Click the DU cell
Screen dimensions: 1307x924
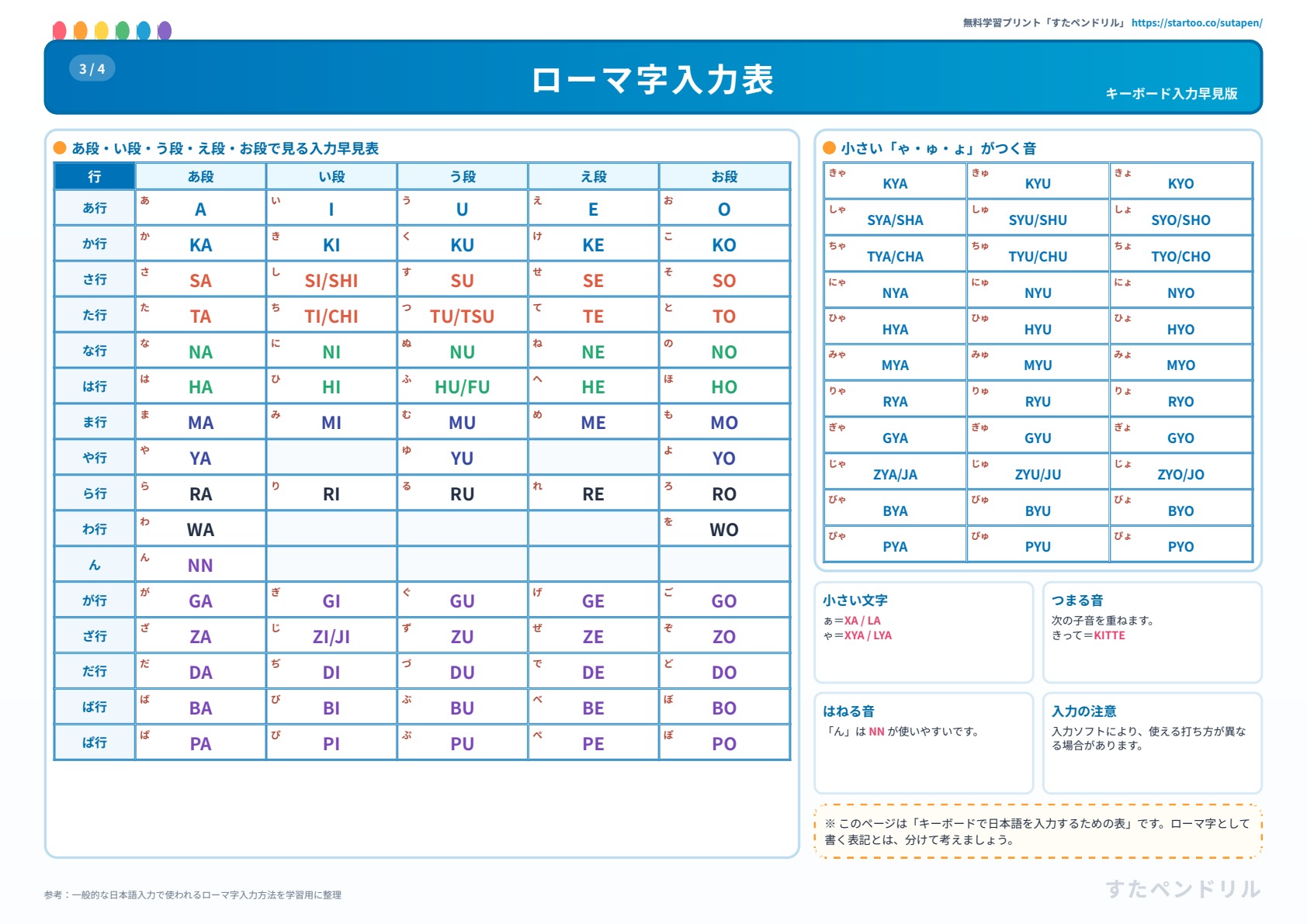pyautogui.click(x=463, y=671)
